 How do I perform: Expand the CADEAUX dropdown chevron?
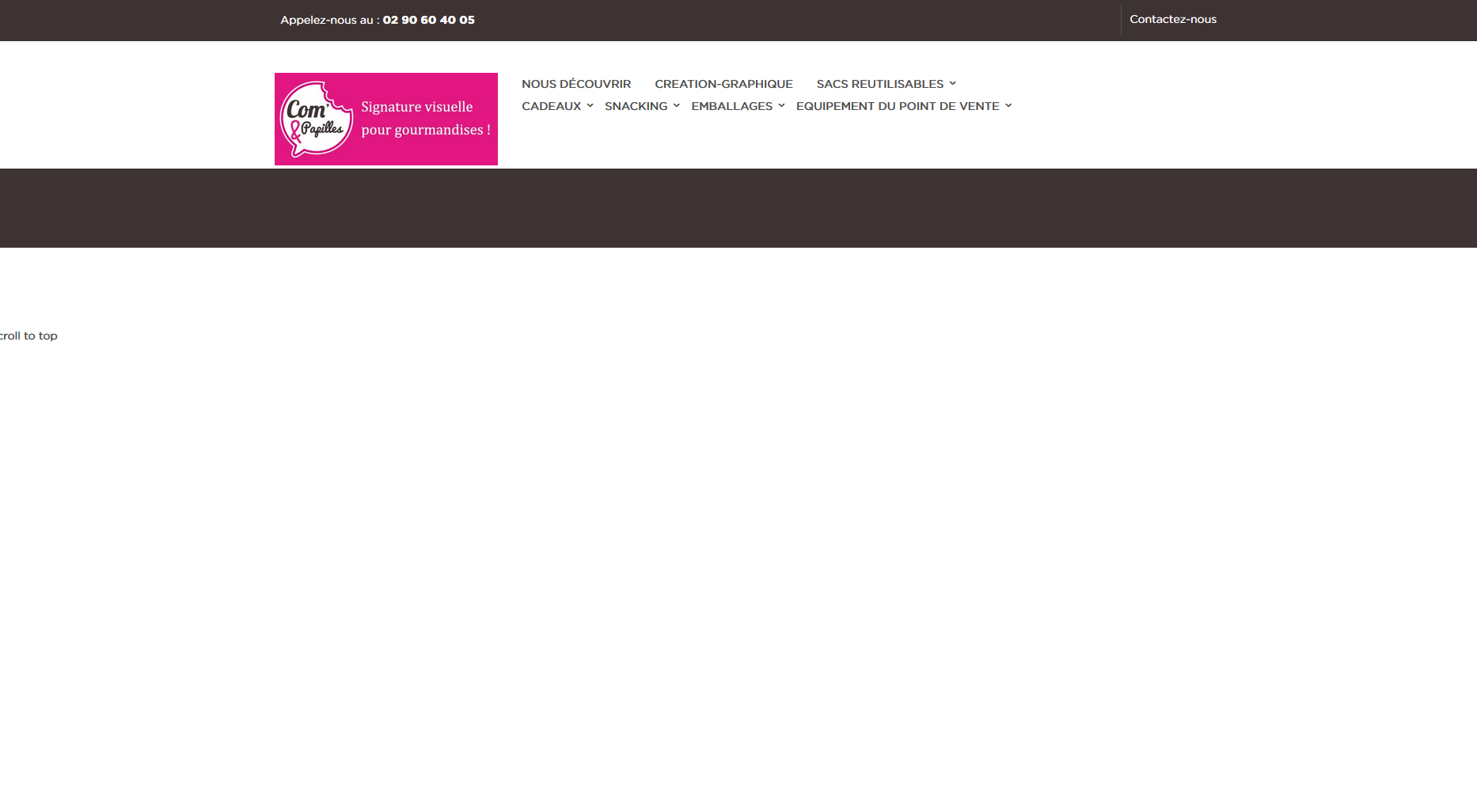click(590, 105)
